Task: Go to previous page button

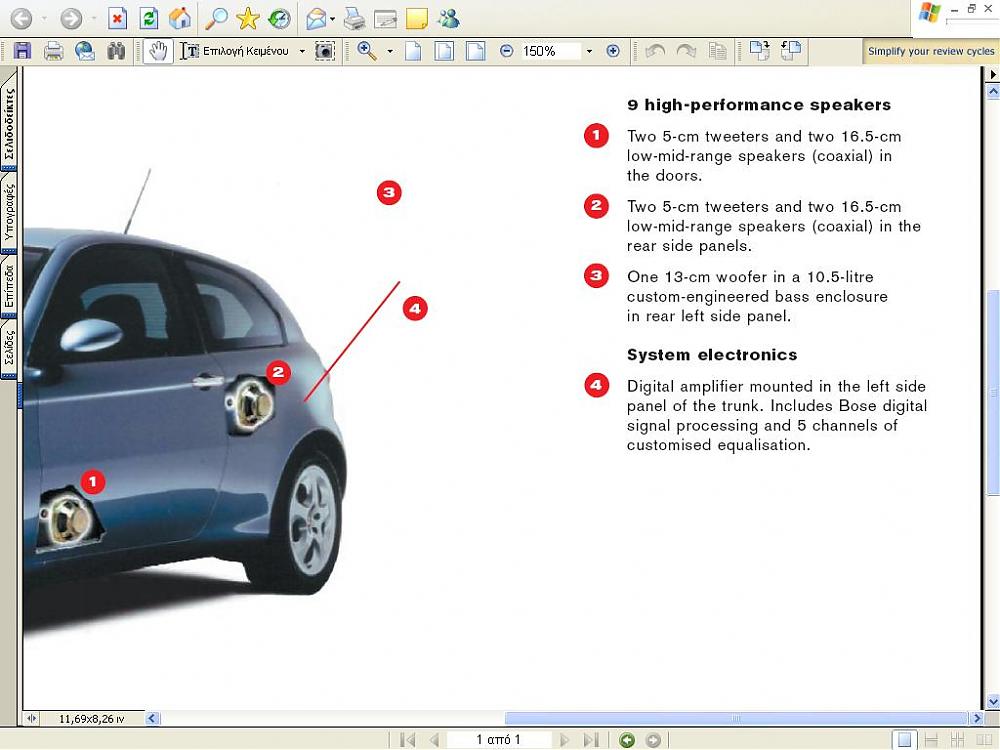Action: [434, 740]
